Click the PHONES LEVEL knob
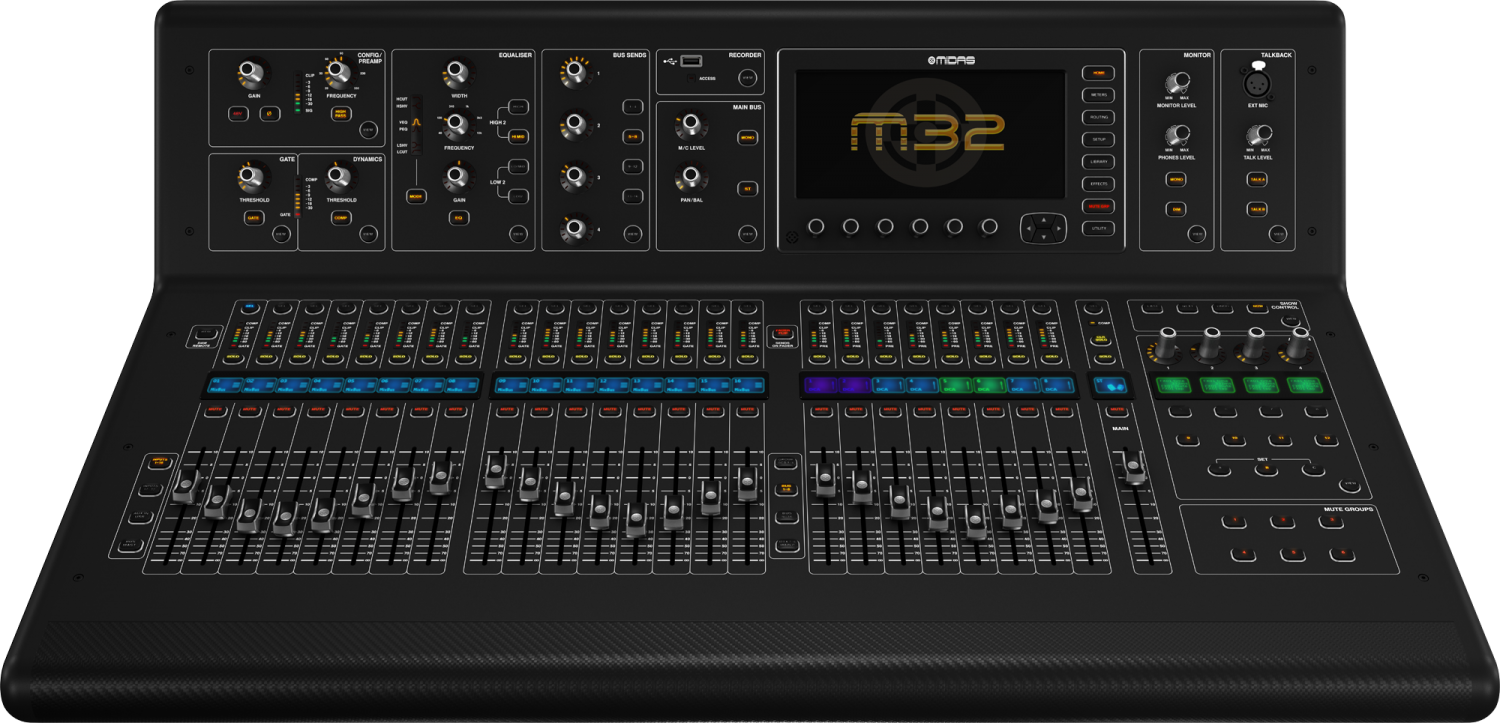The image size is (1500, 723). [x=1176, y=136]
